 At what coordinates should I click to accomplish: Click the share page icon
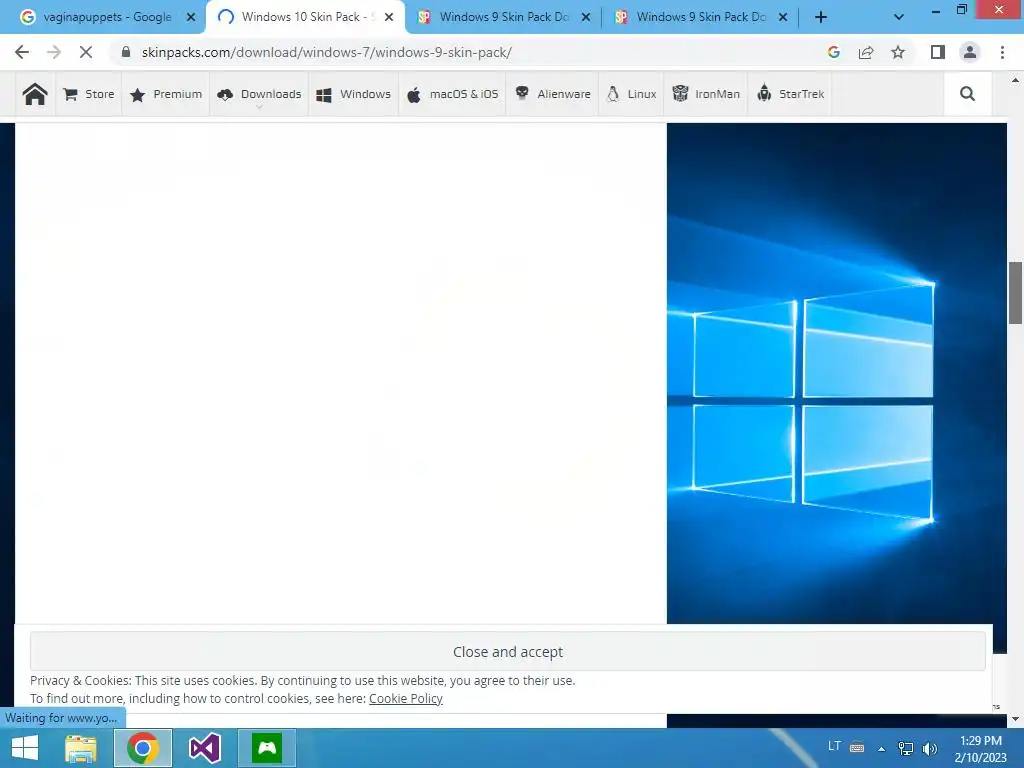point(866,52)
